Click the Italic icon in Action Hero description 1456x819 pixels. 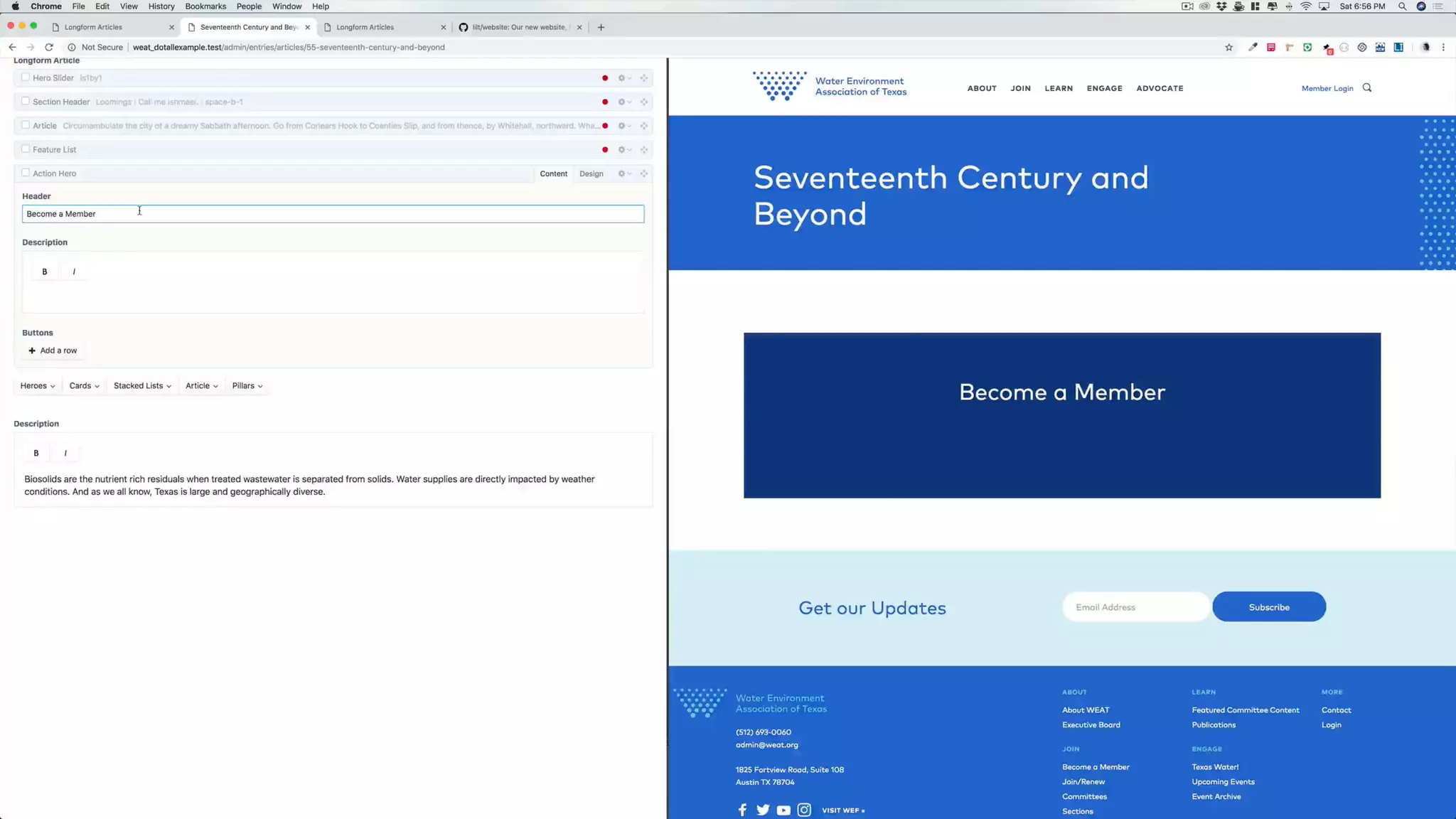(74, 272)
